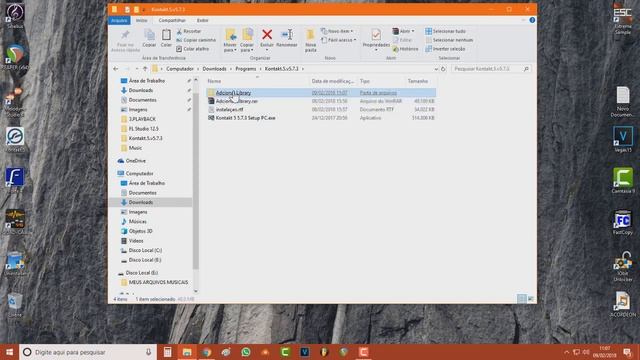Click Computador in the address breadcrumb
The image size is (640, 360).
180,69
